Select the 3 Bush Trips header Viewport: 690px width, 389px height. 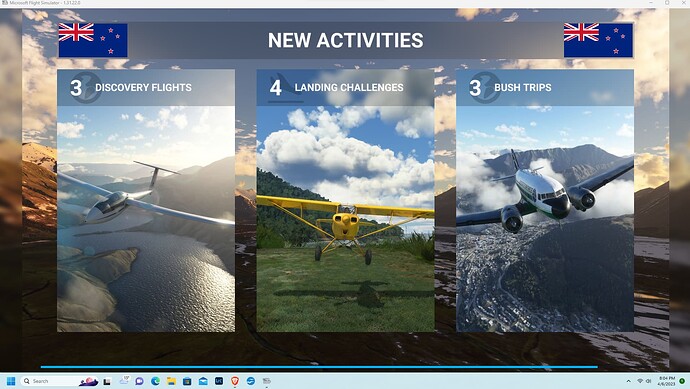tap(545, 88)
